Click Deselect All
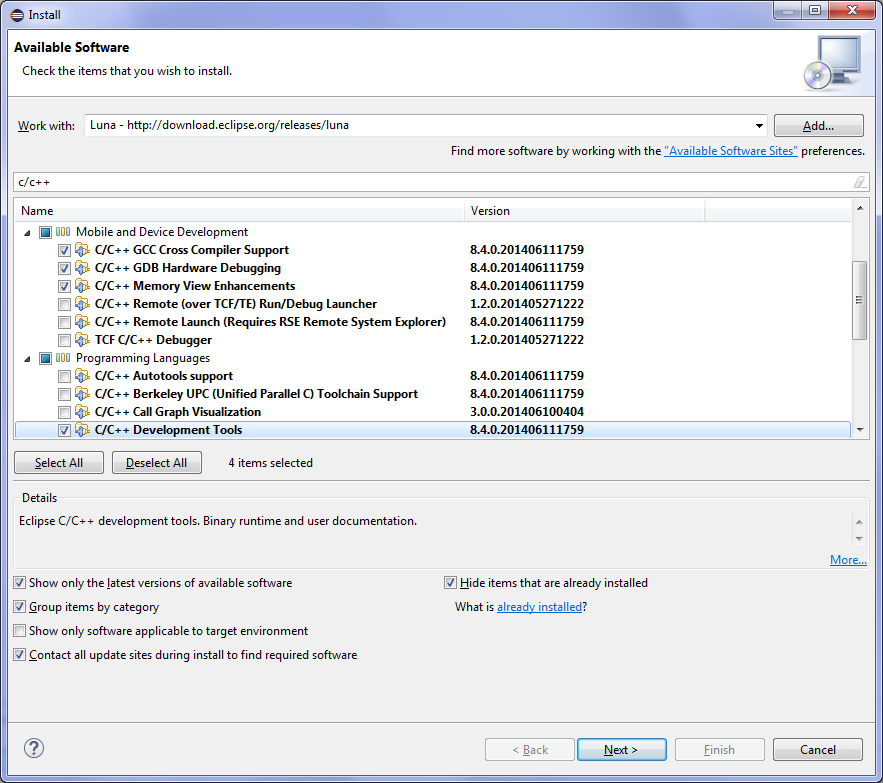The width and height of the screenshot is (883, 783). point(157,462)
